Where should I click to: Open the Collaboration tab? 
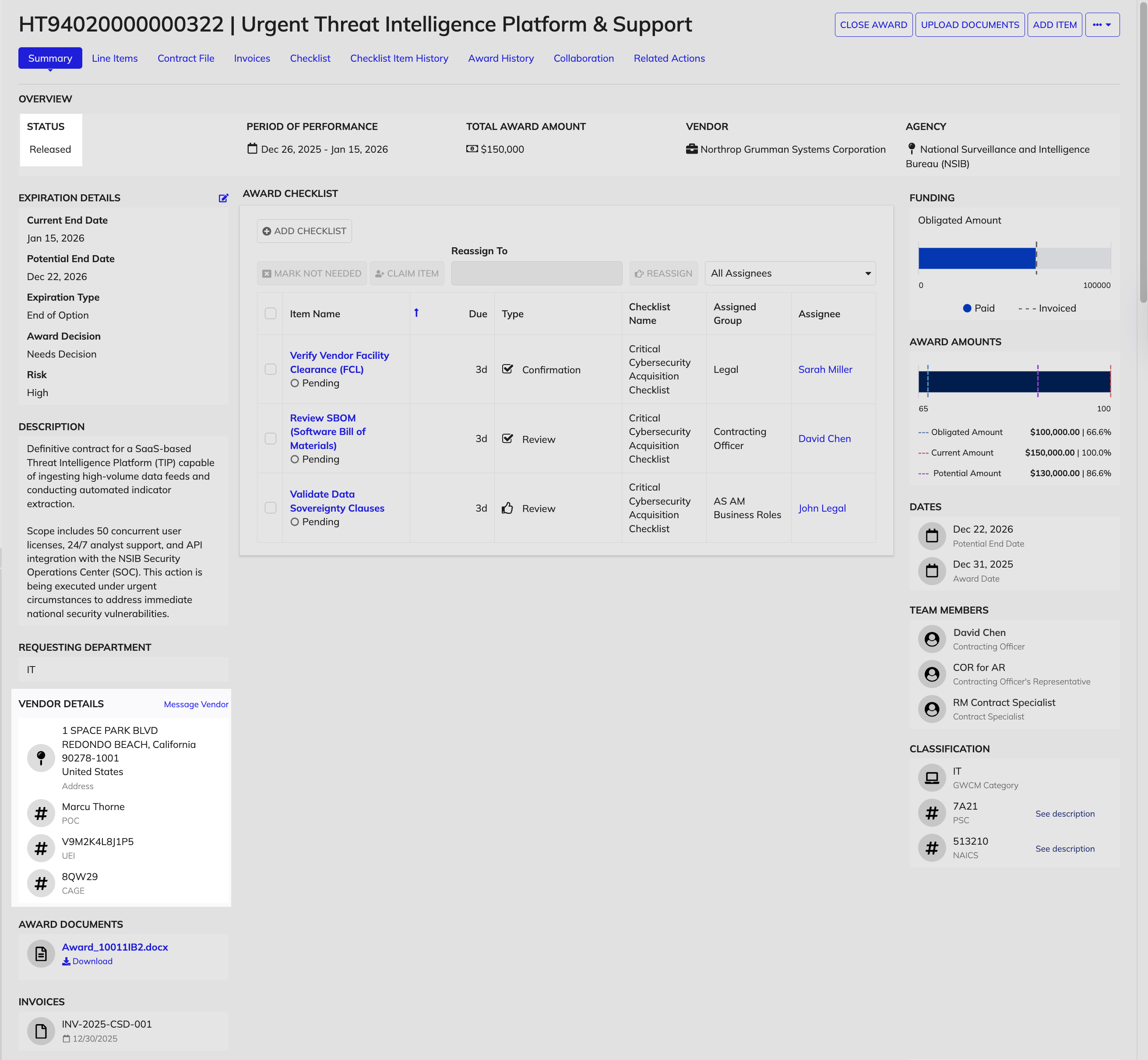pos(584,58)
